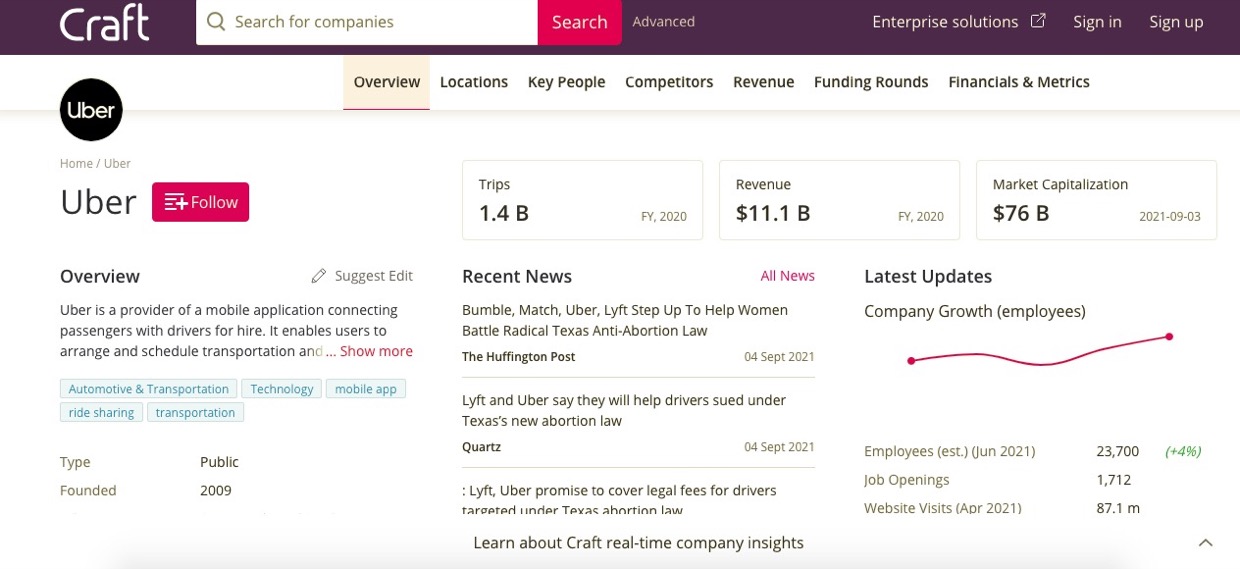Click The Huffington Post source name

click(519, 357)
